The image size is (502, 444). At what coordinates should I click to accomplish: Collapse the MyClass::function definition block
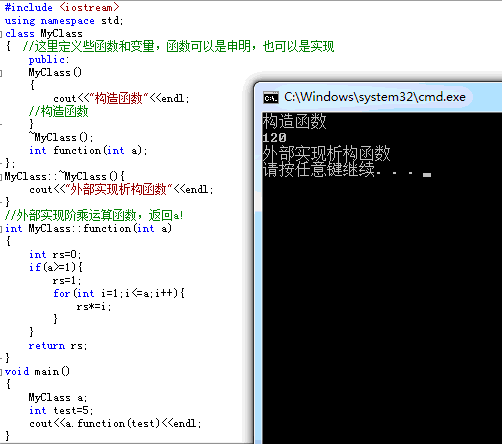pos(1,229)
